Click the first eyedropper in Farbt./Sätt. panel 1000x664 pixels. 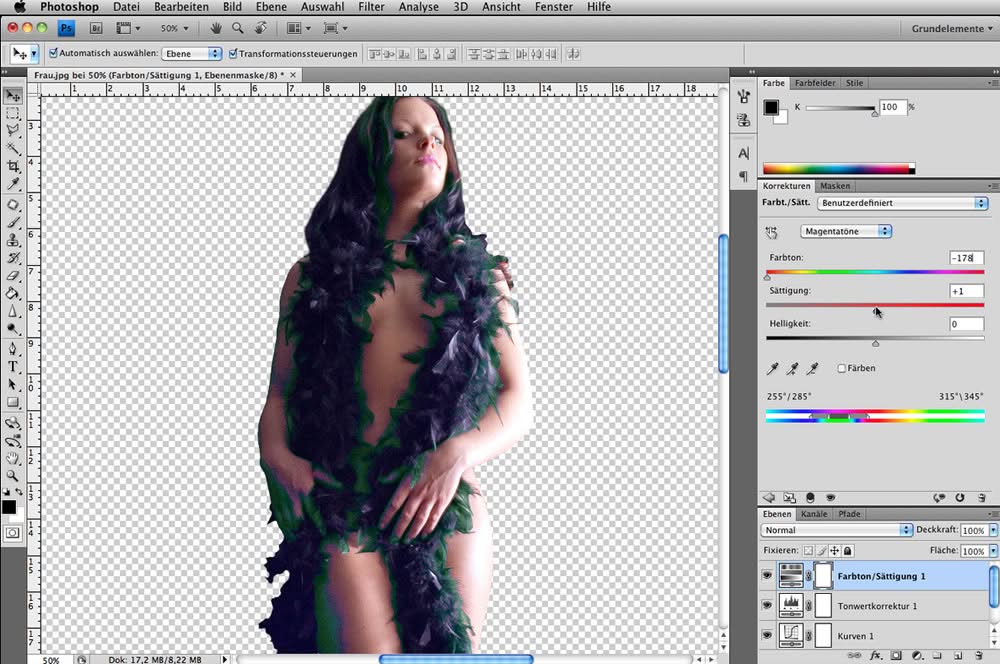pos(772,369)
